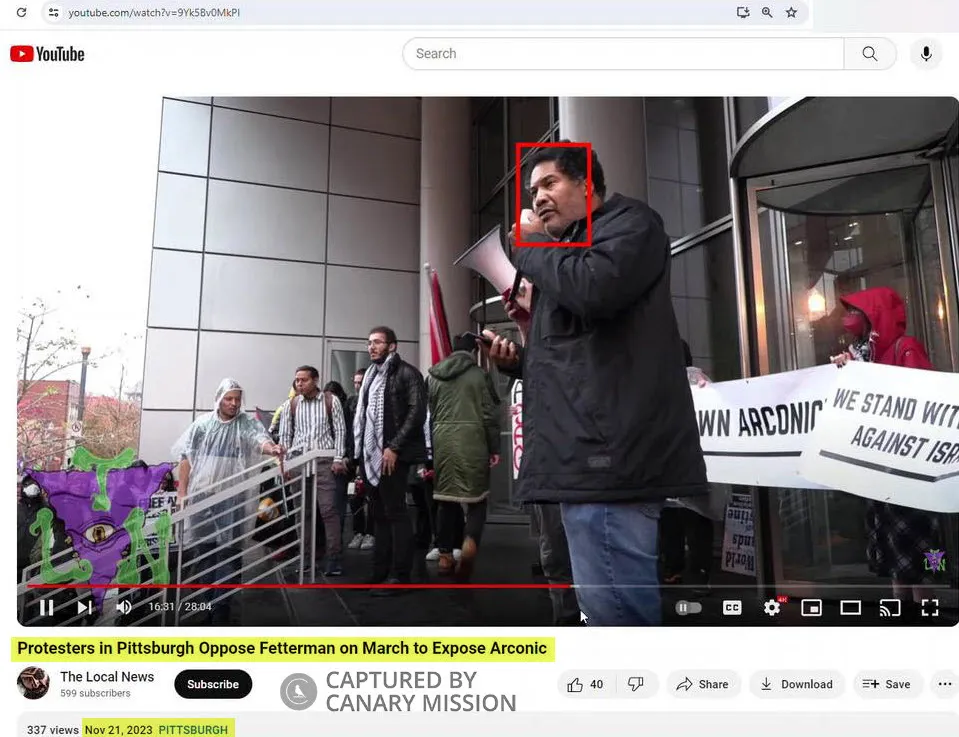Click the video title text

(282, 648)
